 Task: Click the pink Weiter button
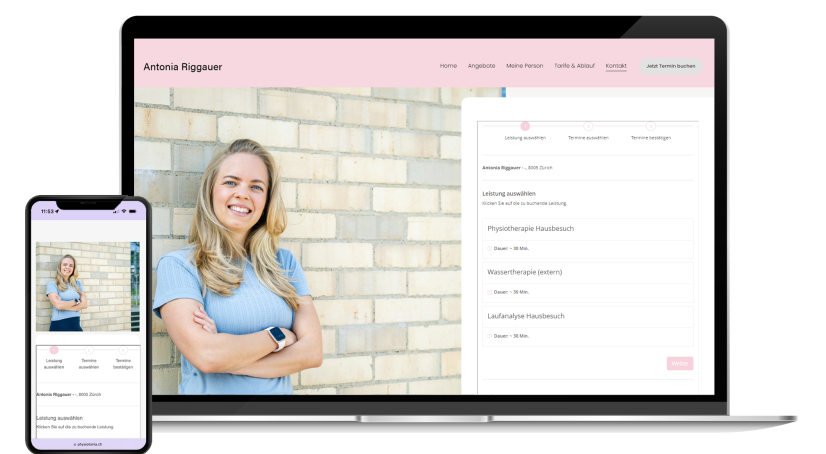pos(680,364)
